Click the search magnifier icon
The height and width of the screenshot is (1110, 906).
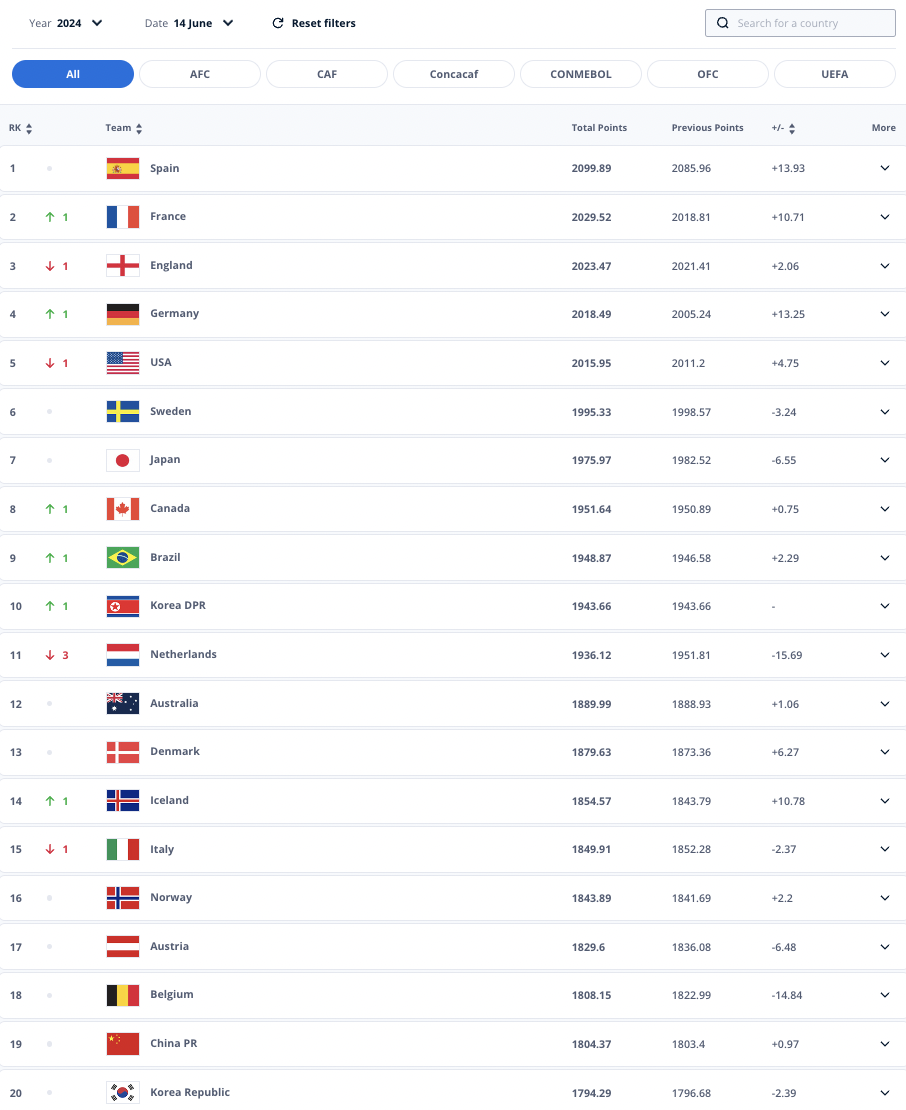723,23
